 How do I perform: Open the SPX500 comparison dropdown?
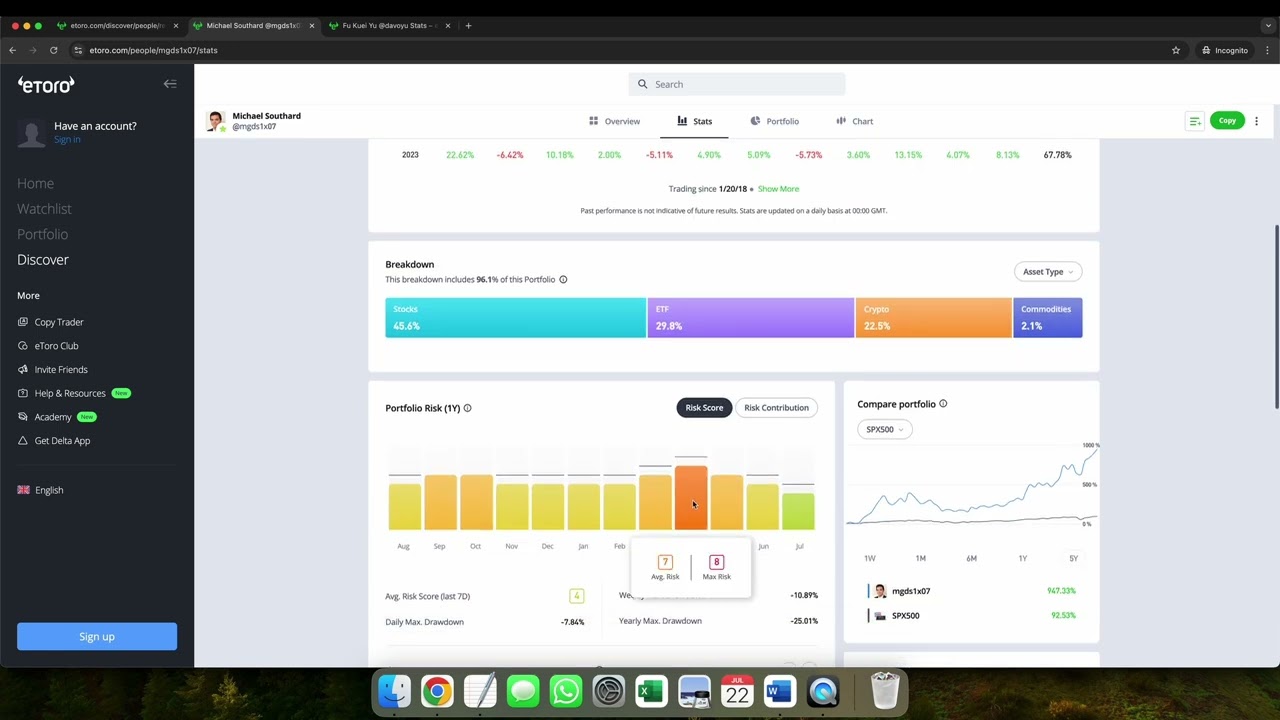tap(884, 430)
